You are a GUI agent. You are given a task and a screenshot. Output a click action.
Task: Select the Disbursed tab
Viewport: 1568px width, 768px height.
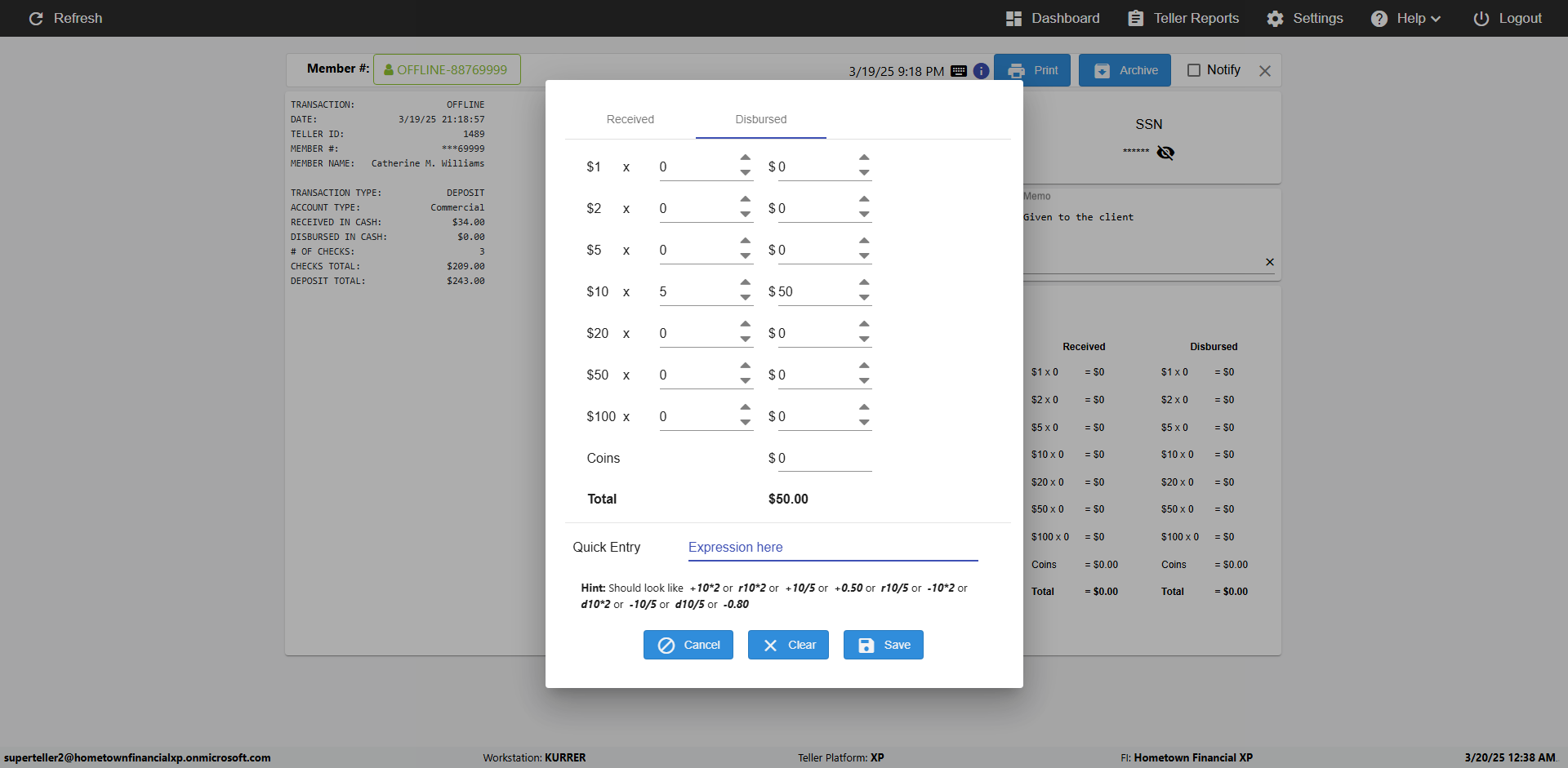click(x=761, y=119)
